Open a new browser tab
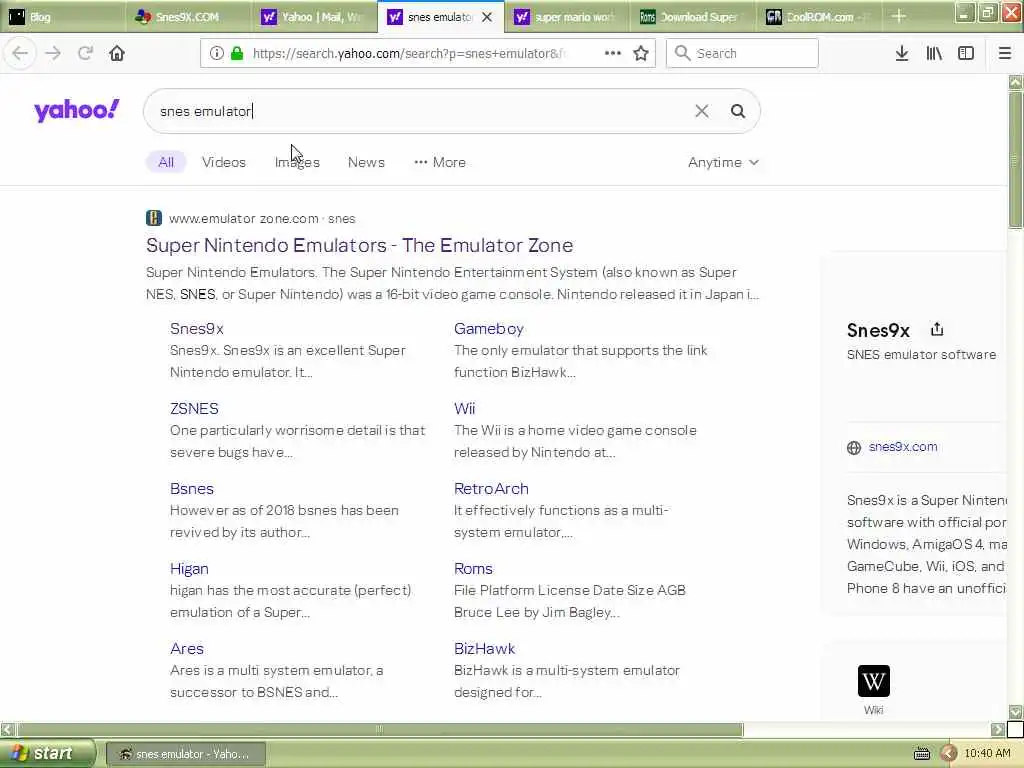The height and width of the screenshot is (768, 1024). (899, 16)
